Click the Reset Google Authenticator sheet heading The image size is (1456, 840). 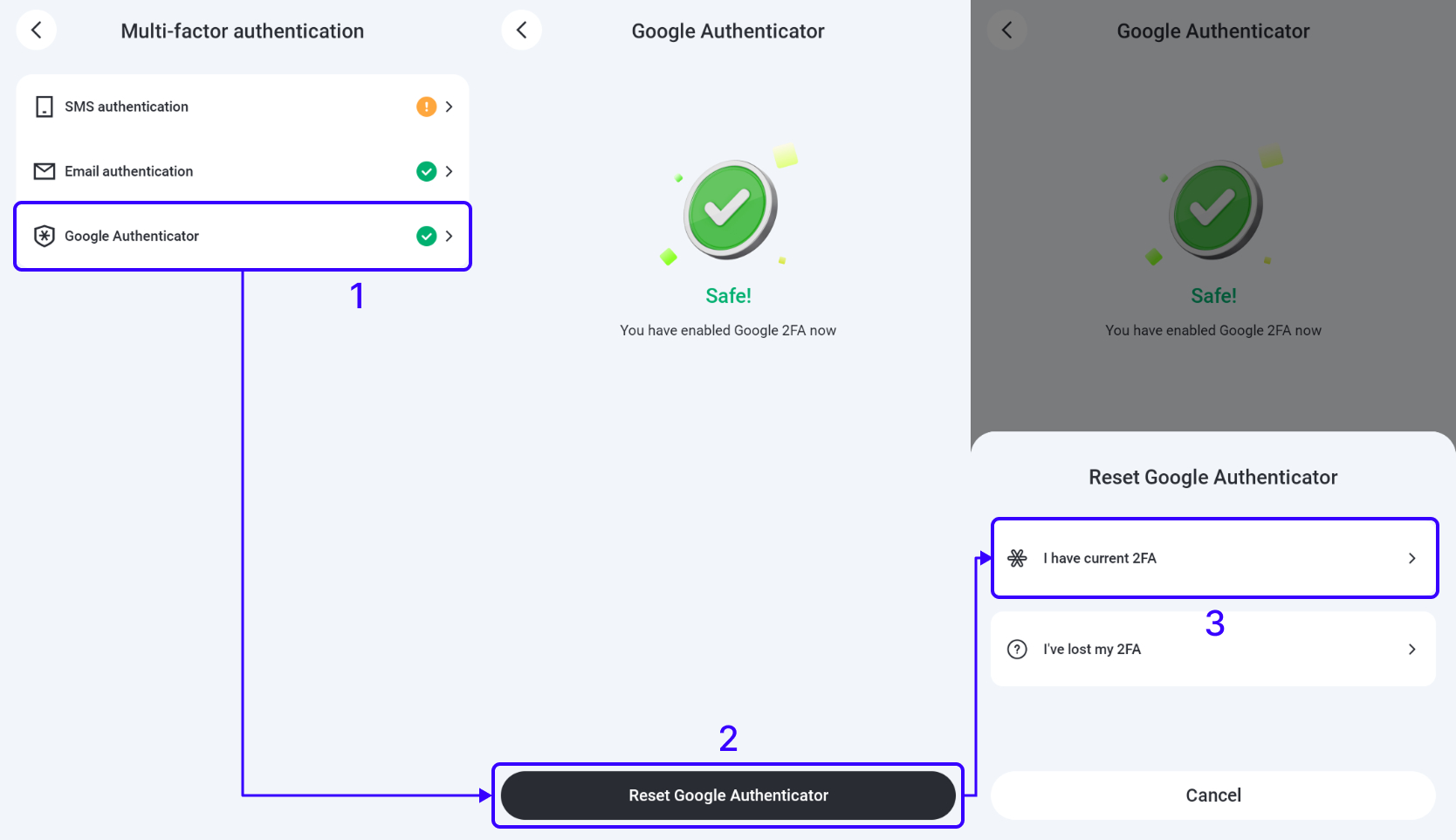coord(1213,477)
